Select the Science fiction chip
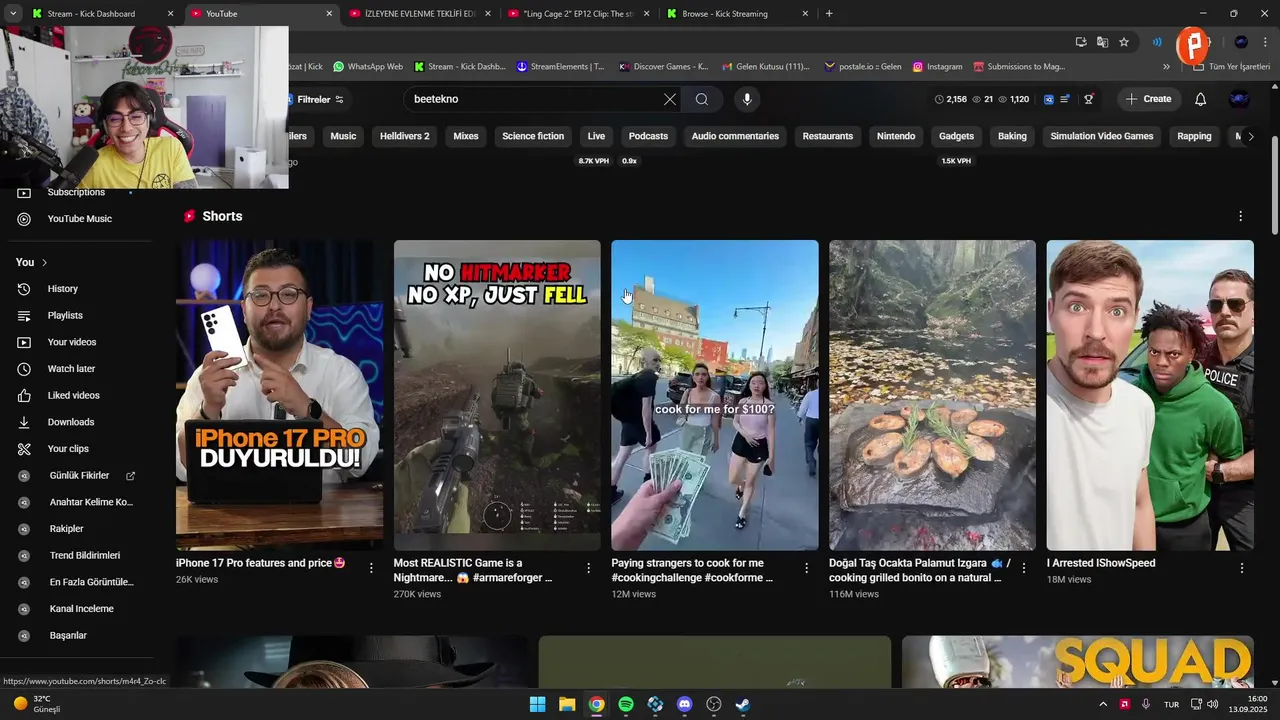This screenshot has width=1280, height=720. coord(533,136)
